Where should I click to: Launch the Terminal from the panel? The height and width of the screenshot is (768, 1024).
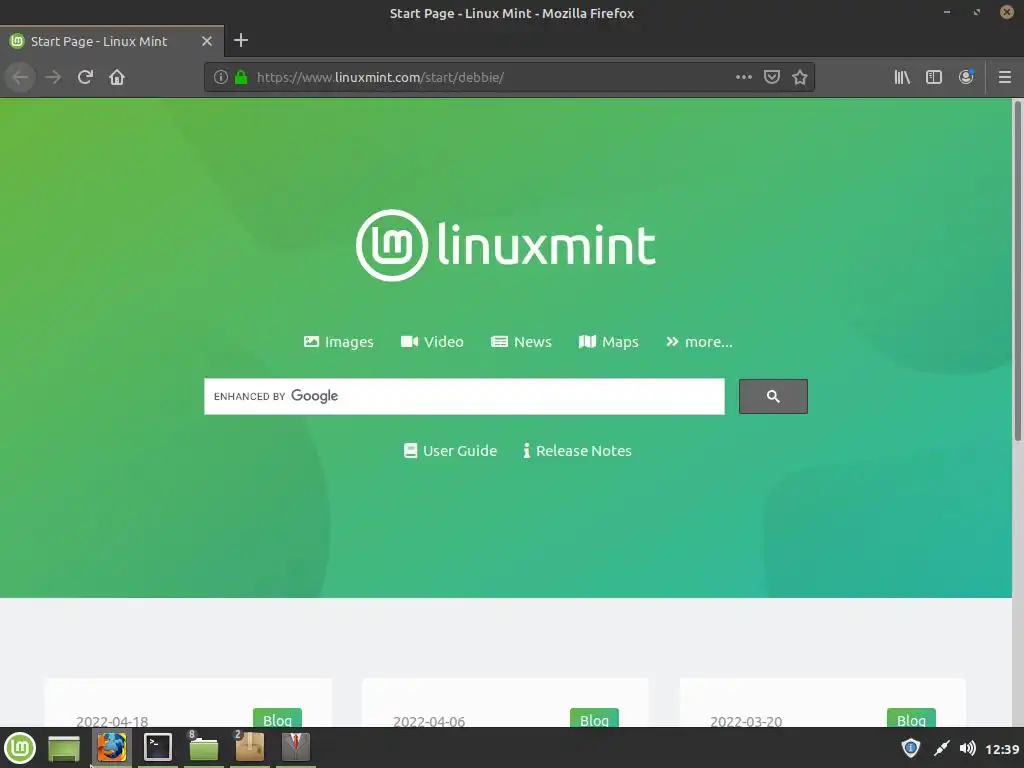click(x=157, y=748)
